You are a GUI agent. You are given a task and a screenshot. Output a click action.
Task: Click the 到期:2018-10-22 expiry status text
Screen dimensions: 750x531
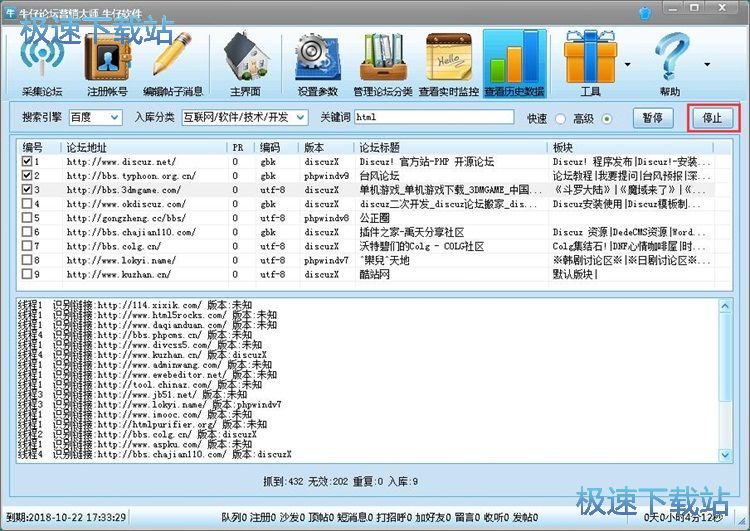coord(66,517)
